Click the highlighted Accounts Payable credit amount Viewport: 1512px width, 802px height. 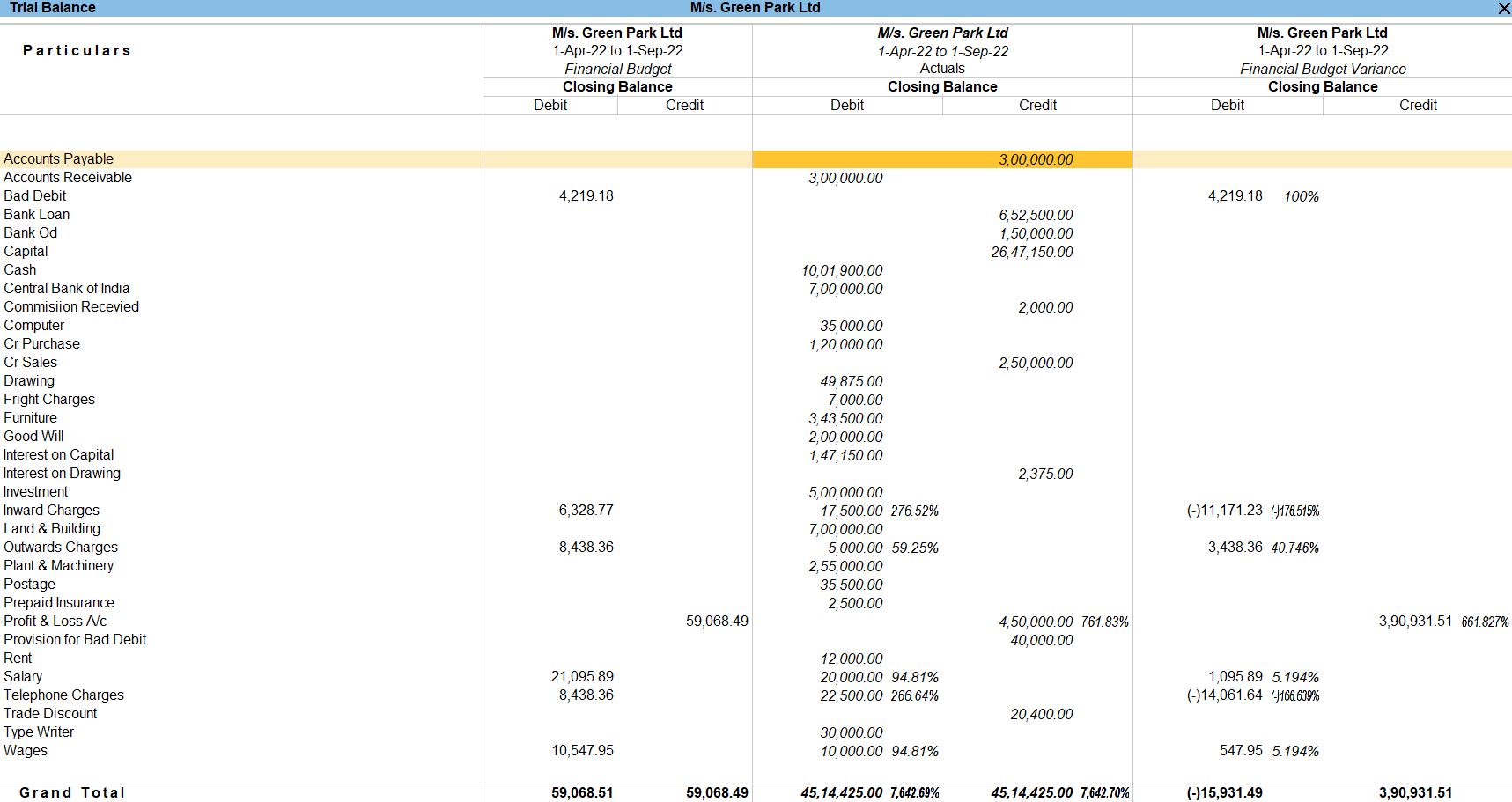pyautogui.click(x=1036, y=160)
